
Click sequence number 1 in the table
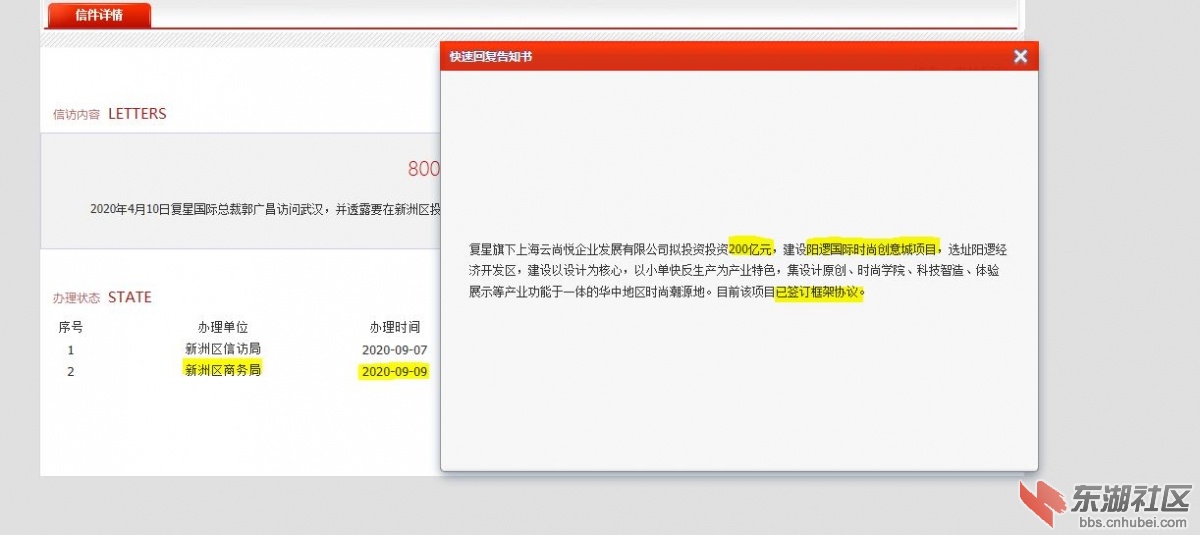(x=71, y=350)
